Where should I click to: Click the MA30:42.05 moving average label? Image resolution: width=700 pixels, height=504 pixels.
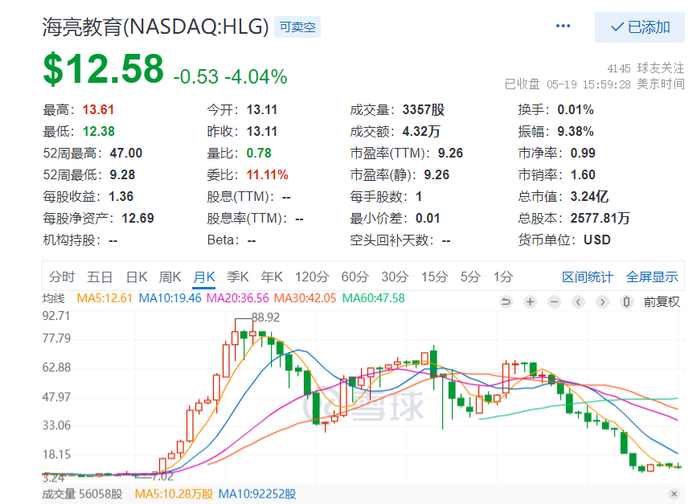[305, 298]
